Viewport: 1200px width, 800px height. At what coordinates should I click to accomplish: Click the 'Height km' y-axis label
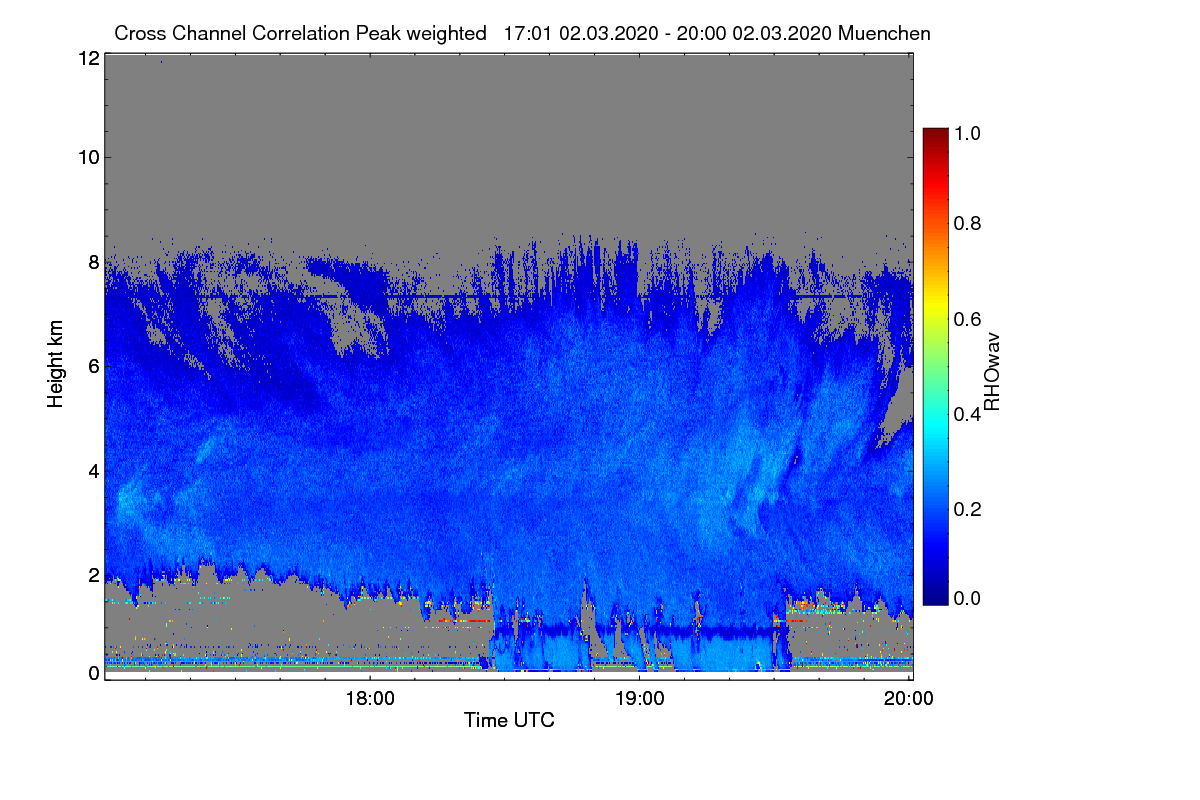tap(57, 365)
